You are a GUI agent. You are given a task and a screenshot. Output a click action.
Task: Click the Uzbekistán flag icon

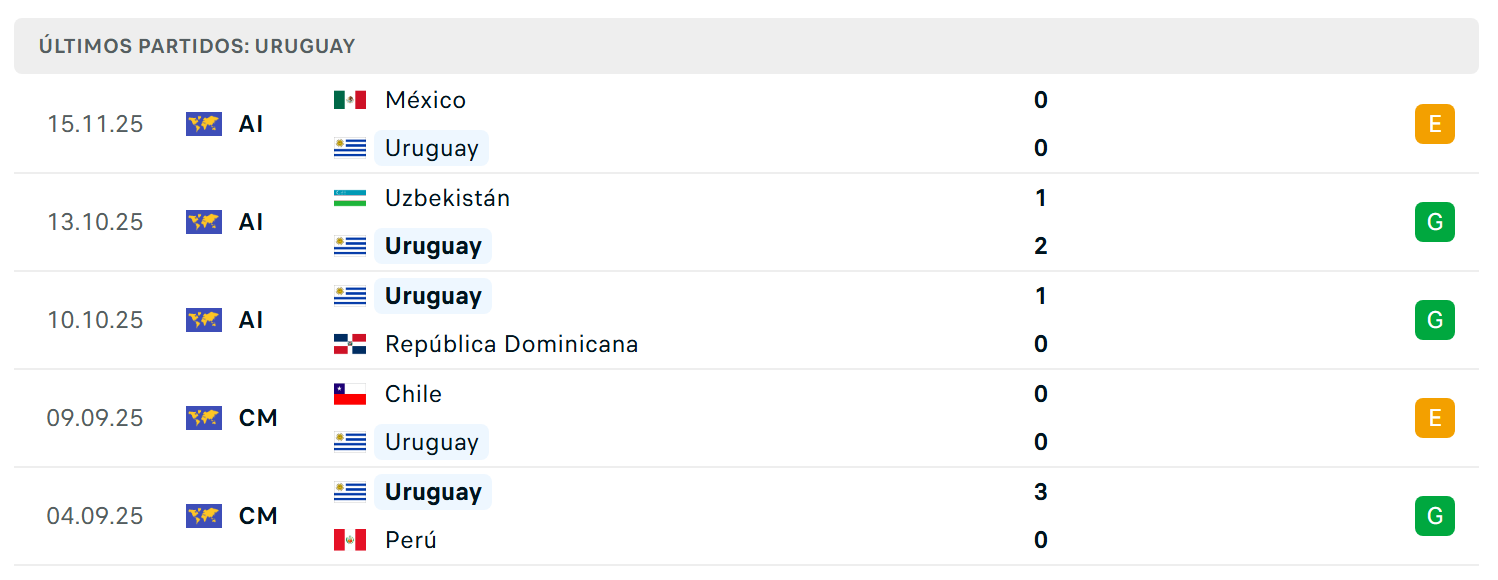350,198
